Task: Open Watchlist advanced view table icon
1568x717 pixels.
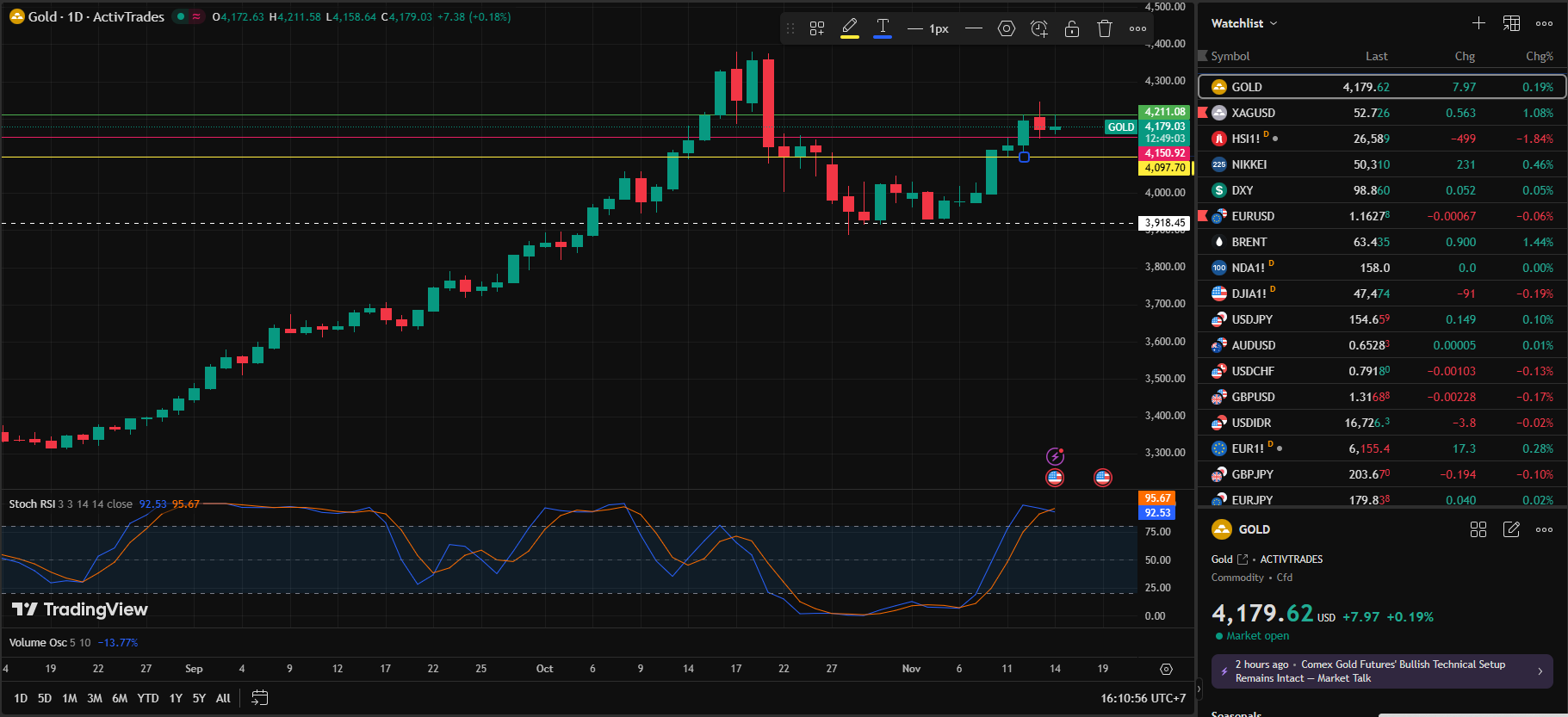Action: (1511, 23)
